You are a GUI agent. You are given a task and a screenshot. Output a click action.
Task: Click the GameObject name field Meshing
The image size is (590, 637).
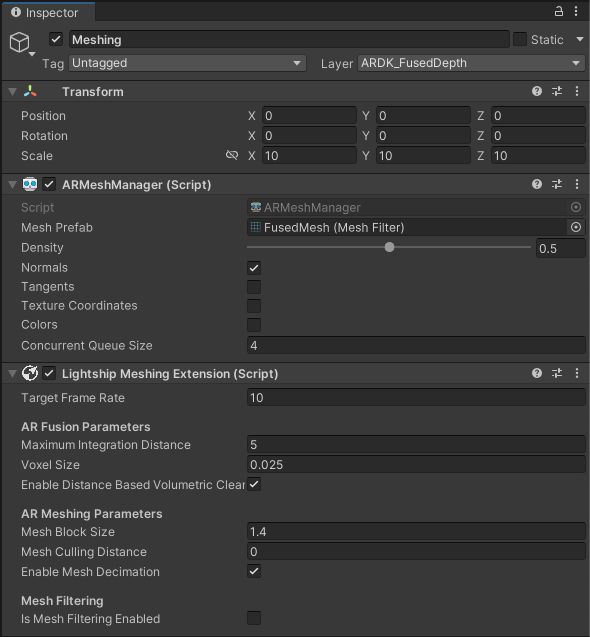pyautogui.click(x=289, y=39)
